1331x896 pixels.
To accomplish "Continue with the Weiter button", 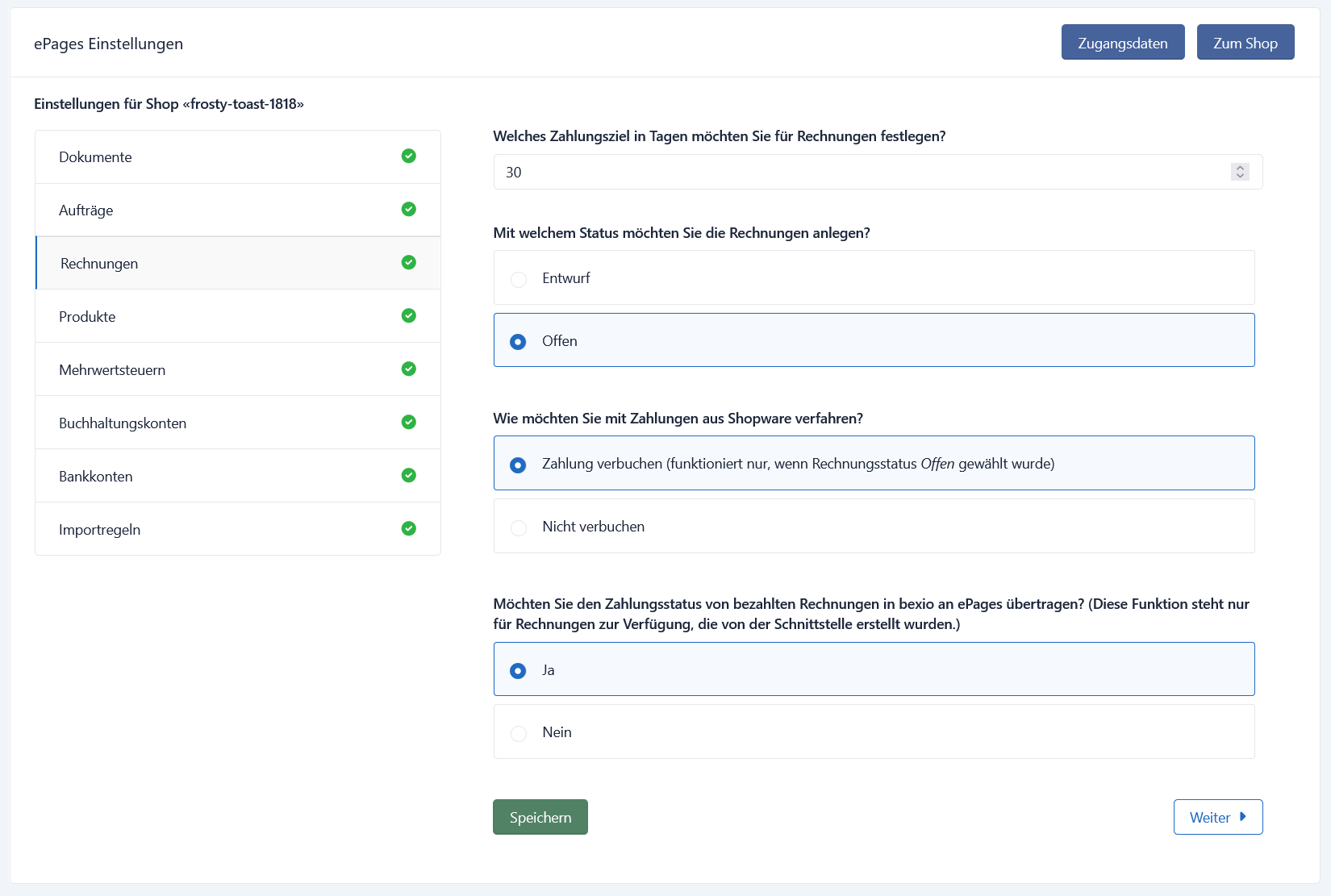I will [1218, 817].
